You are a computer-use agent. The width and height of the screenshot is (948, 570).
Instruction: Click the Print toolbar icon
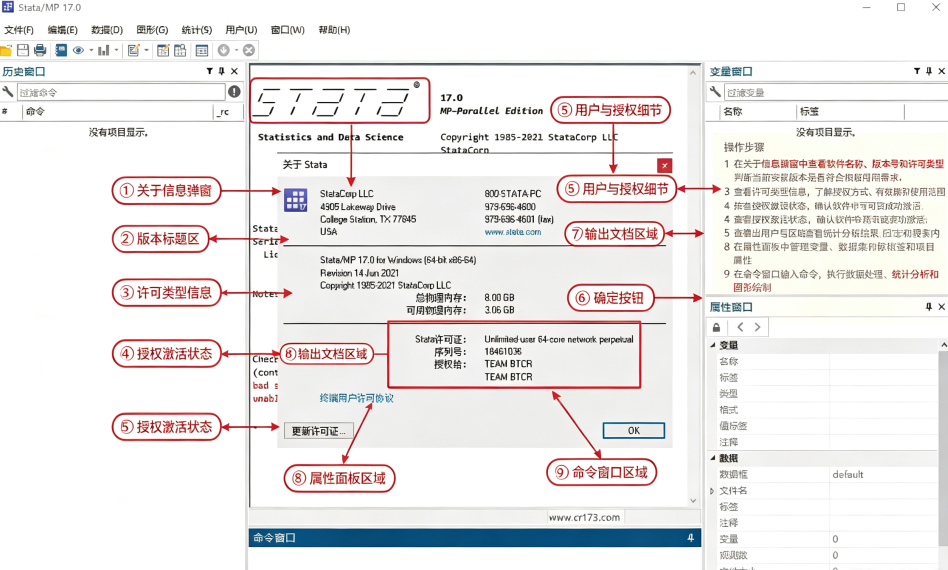pyautogui.click(x=40, y=50)
